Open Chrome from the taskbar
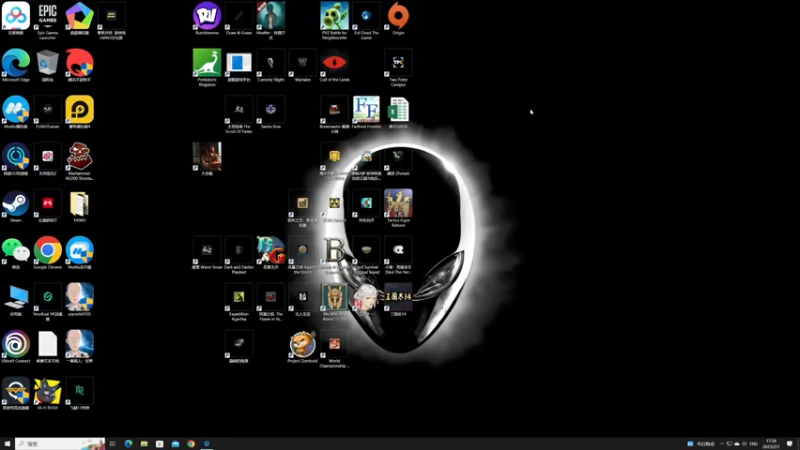Viewport: 800px width, 450px height. pos(191,444)
